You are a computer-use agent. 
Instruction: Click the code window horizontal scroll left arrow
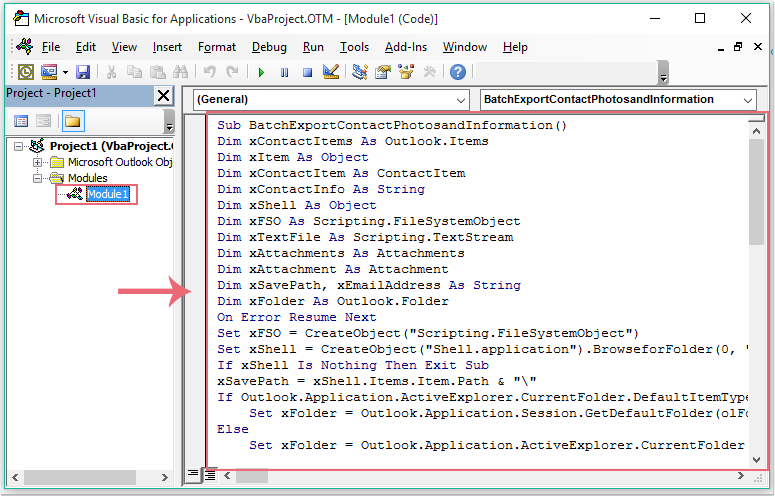[x=227, y=475]
